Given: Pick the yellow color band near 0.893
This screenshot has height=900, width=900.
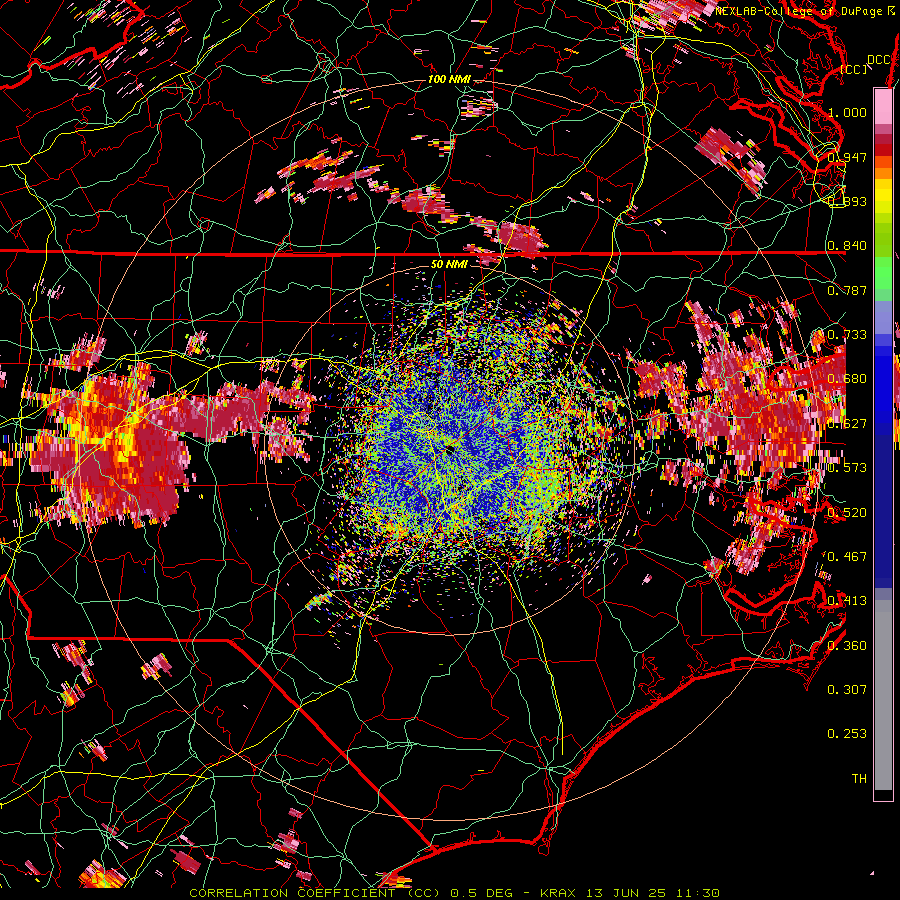Looking at the screenshot, I should tap(883, 196).
